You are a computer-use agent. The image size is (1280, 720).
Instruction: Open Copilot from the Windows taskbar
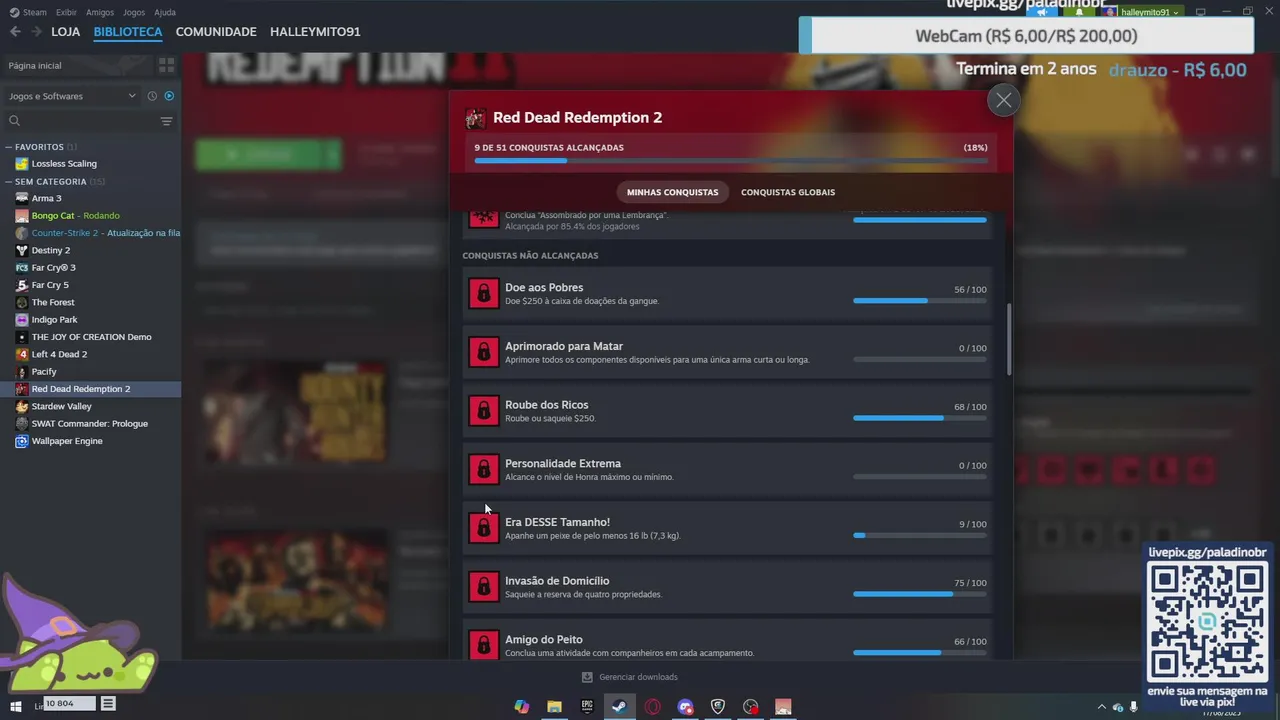[521, 706]
